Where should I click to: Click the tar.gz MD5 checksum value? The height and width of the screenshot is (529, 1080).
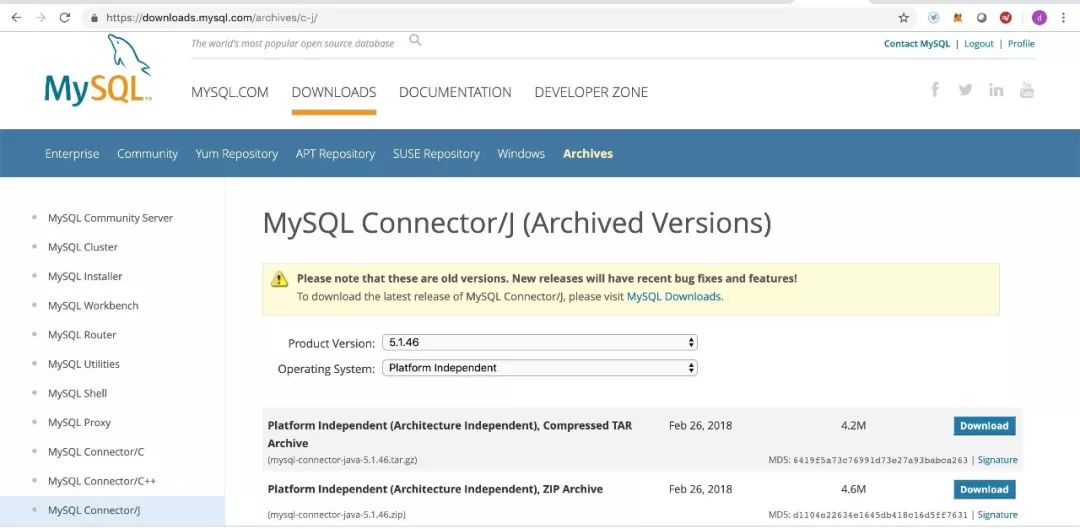click(880, 460)
